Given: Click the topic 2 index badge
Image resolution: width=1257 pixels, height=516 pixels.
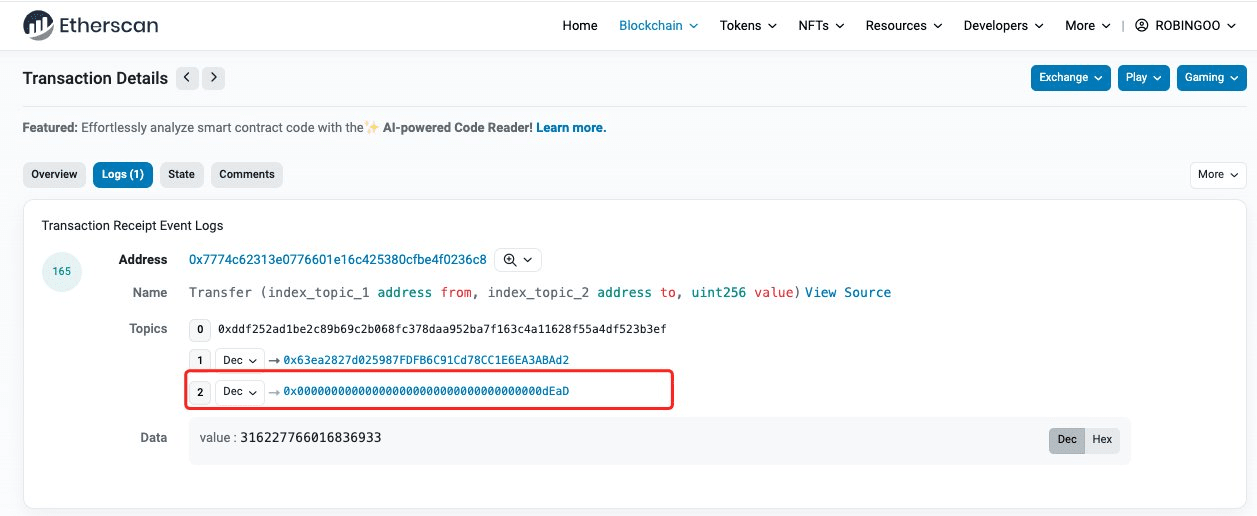Looking at the screenshot, I should click(x=200, y=392).
